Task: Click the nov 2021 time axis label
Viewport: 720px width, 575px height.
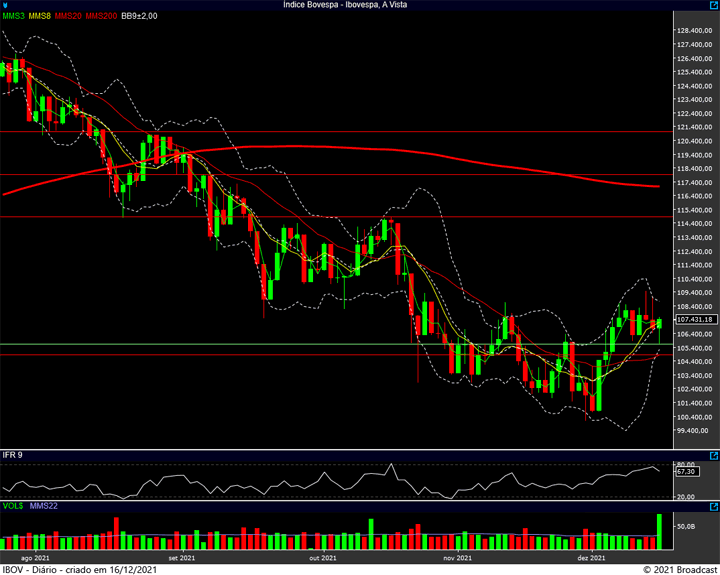Action: point(457,558)
